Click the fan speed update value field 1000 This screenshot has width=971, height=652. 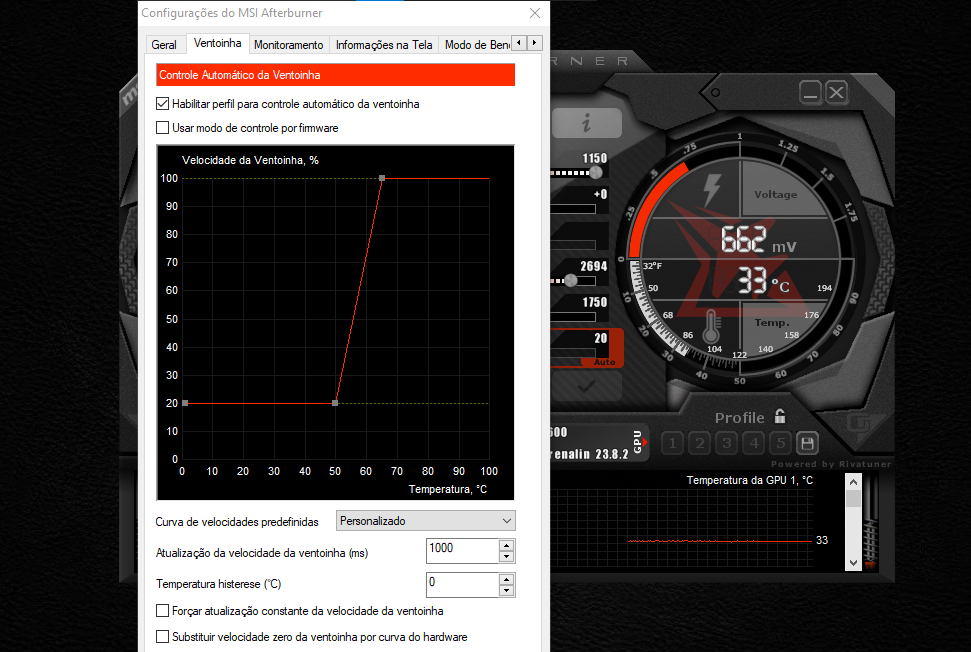463,550
